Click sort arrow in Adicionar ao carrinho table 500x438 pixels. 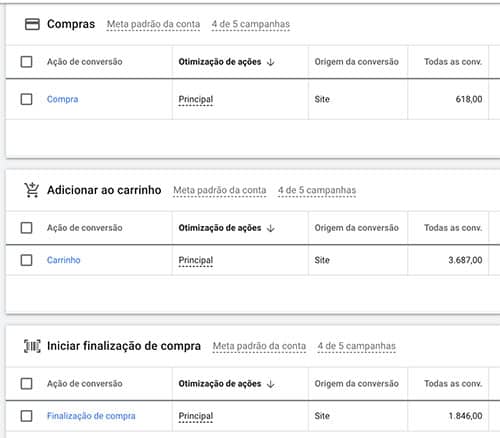(271, 228)
